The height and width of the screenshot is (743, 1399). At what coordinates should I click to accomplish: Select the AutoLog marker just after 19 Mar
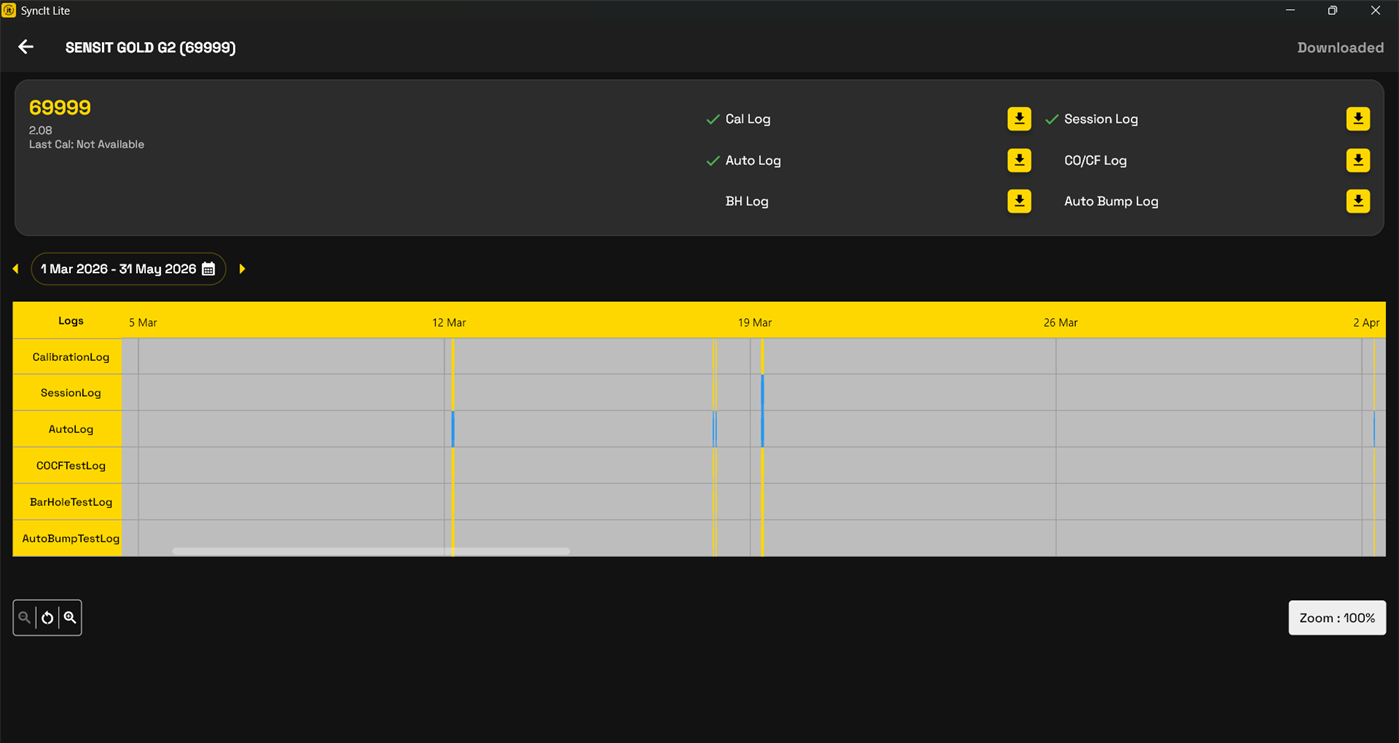(762, 429)
